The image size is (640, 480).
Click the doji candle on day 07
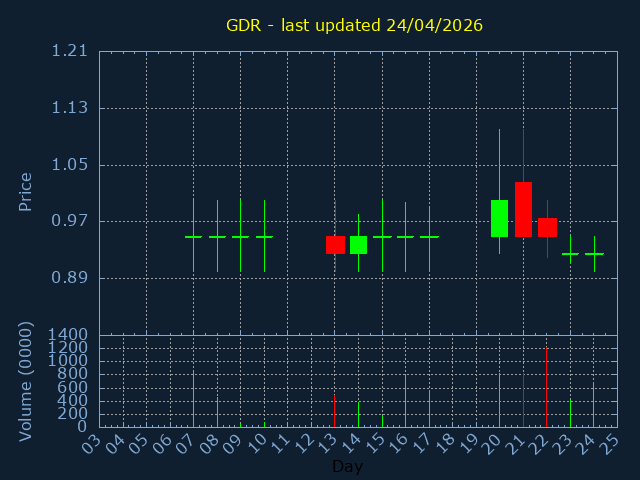tap(193, 237)
